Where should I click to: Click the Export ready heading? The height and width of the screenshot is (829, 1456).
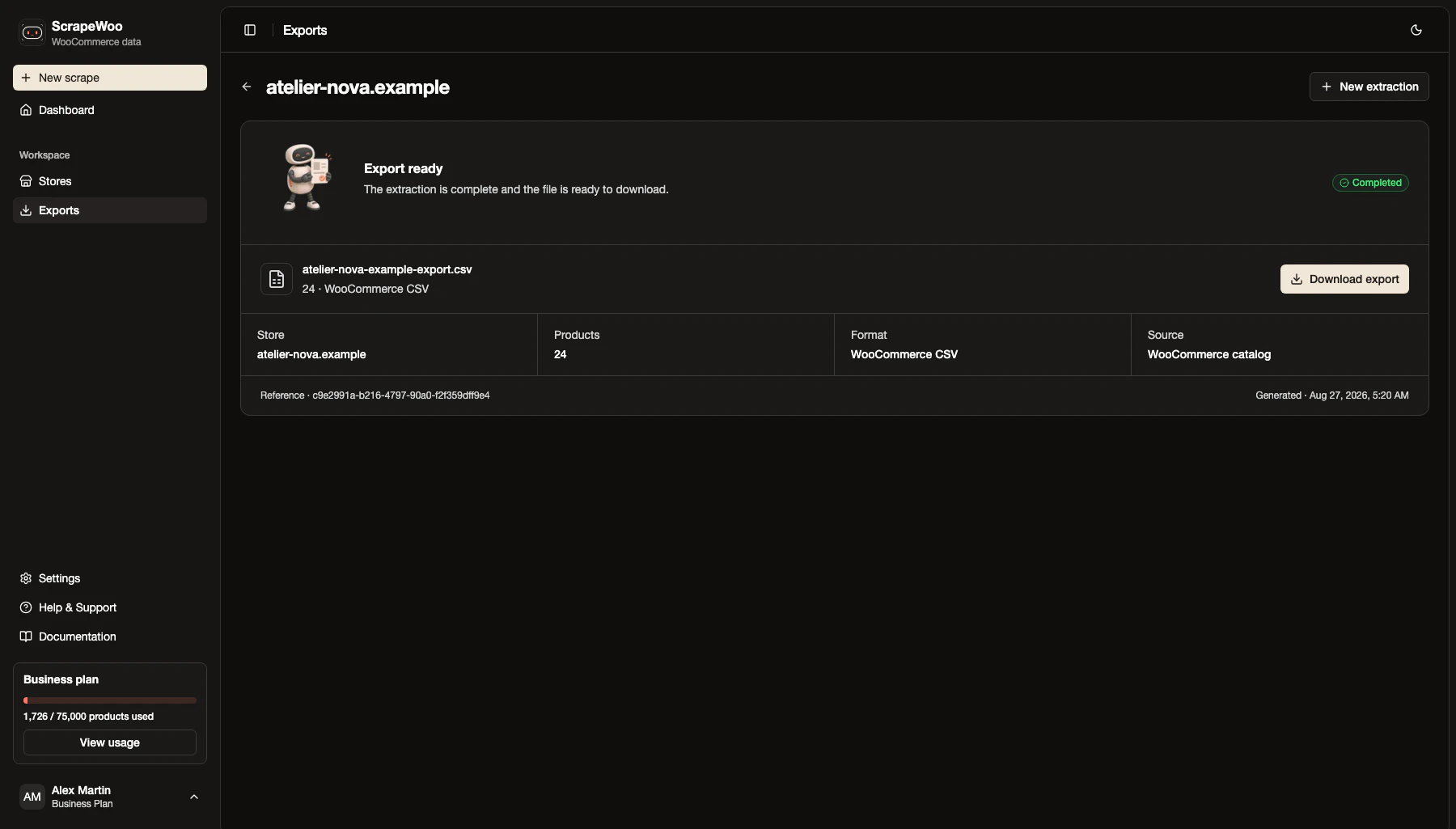coord(403,168)
